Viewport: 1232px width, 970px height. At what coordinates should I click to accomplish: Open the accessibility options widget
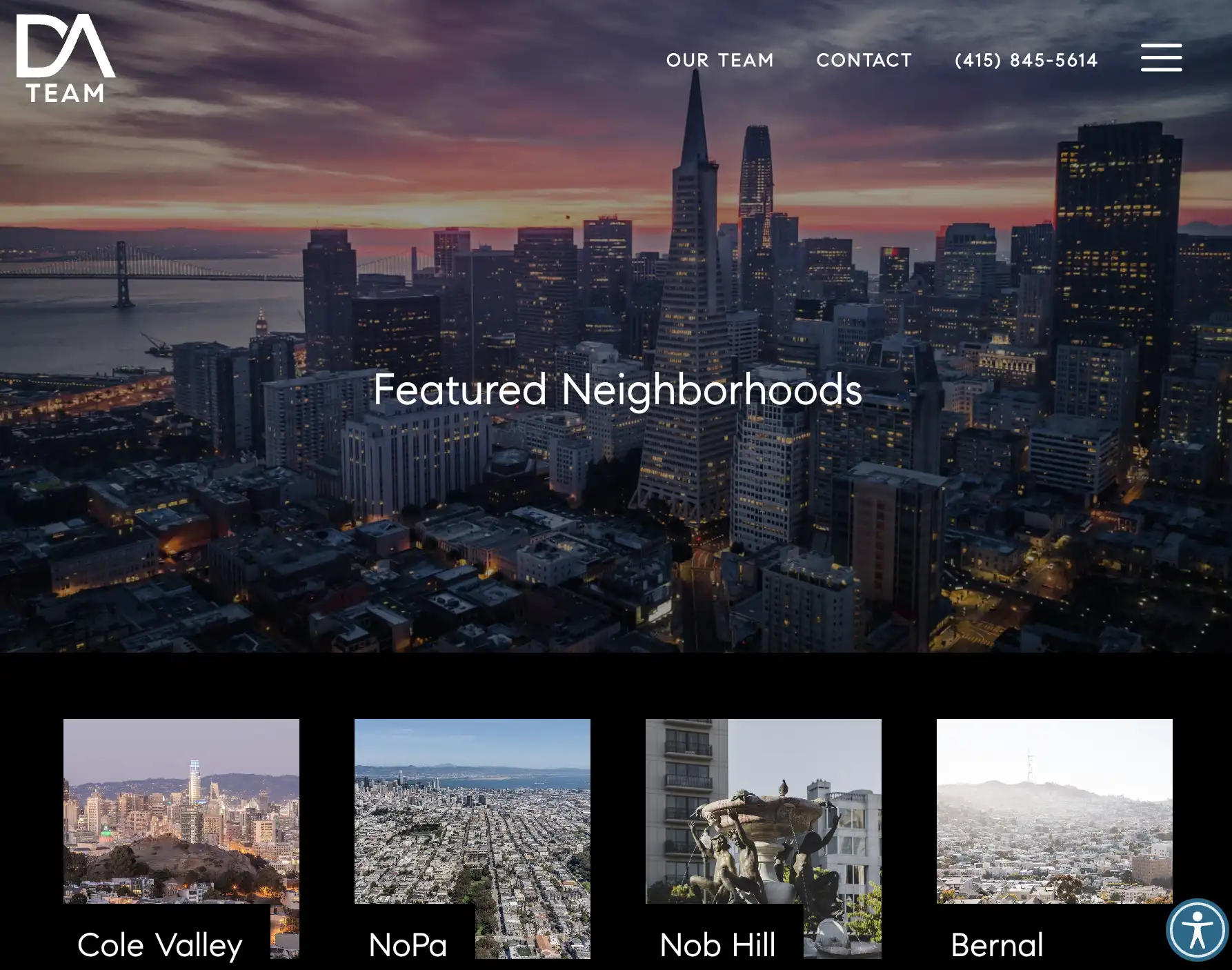[x=1197, y=929]
